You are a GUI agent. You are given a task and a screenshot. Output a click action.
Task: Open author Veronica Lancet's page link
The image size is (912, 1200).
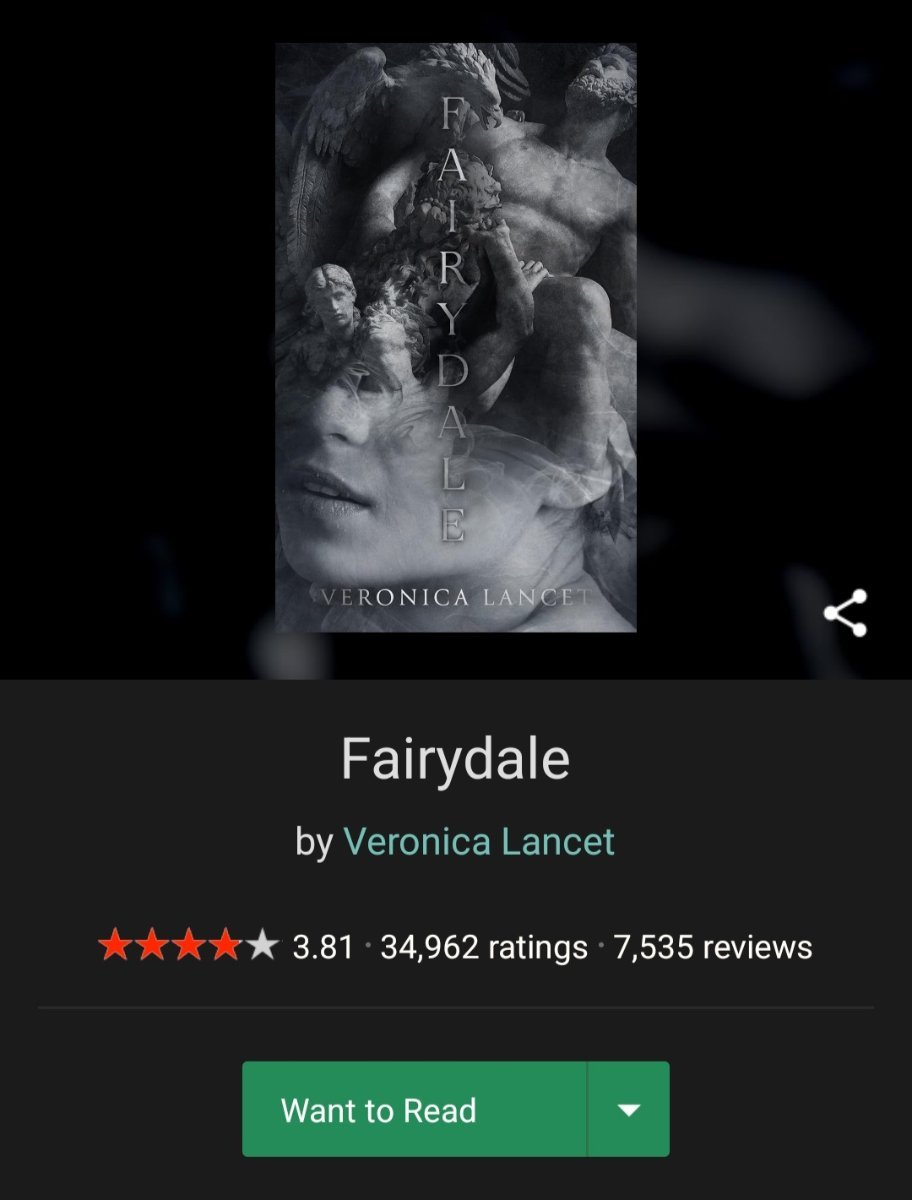479,842
